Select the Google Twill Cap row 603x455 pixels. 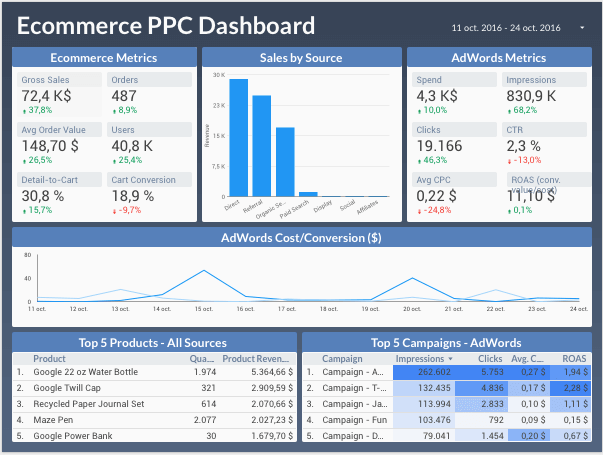click(x=154, y=388)
